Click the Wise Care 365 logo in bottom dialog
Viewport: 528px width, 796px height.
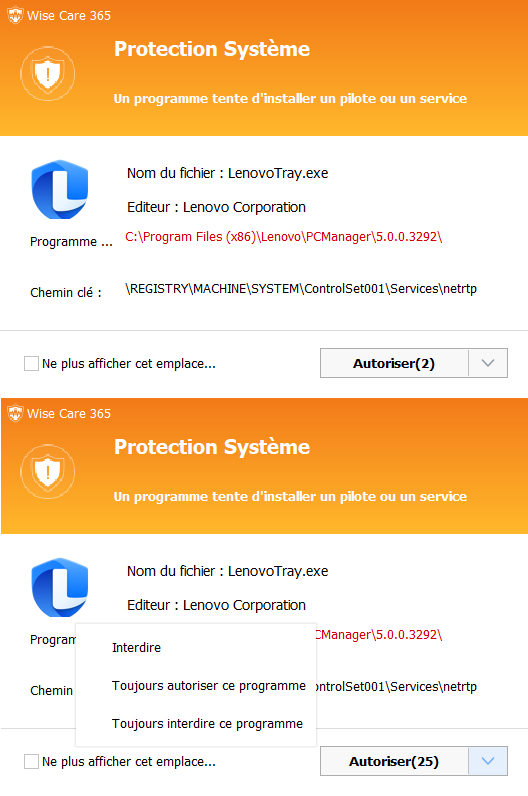tap(15, 413)
